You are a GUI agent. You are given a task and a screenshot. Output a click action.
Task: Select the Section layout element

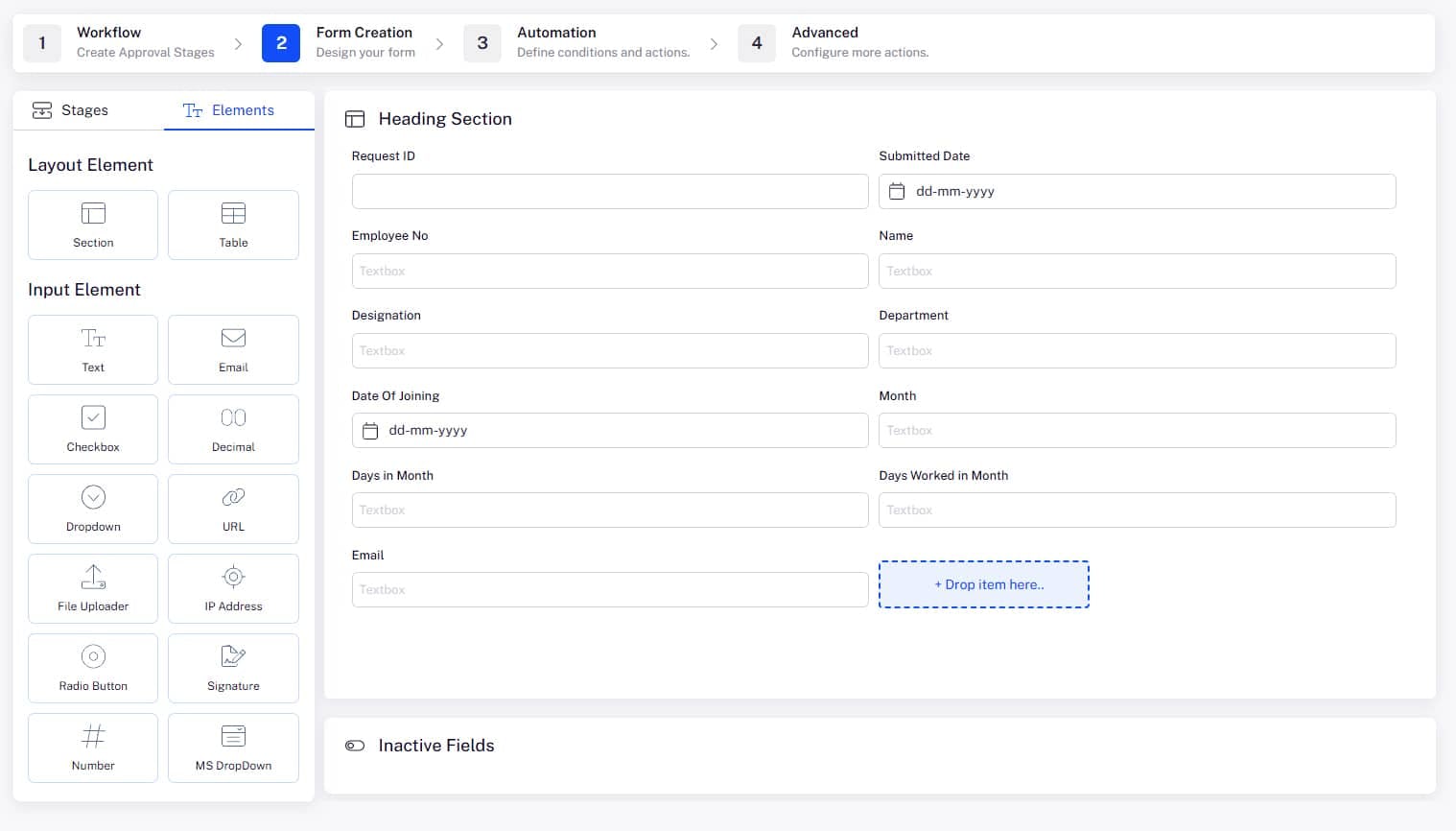(92, 225)
